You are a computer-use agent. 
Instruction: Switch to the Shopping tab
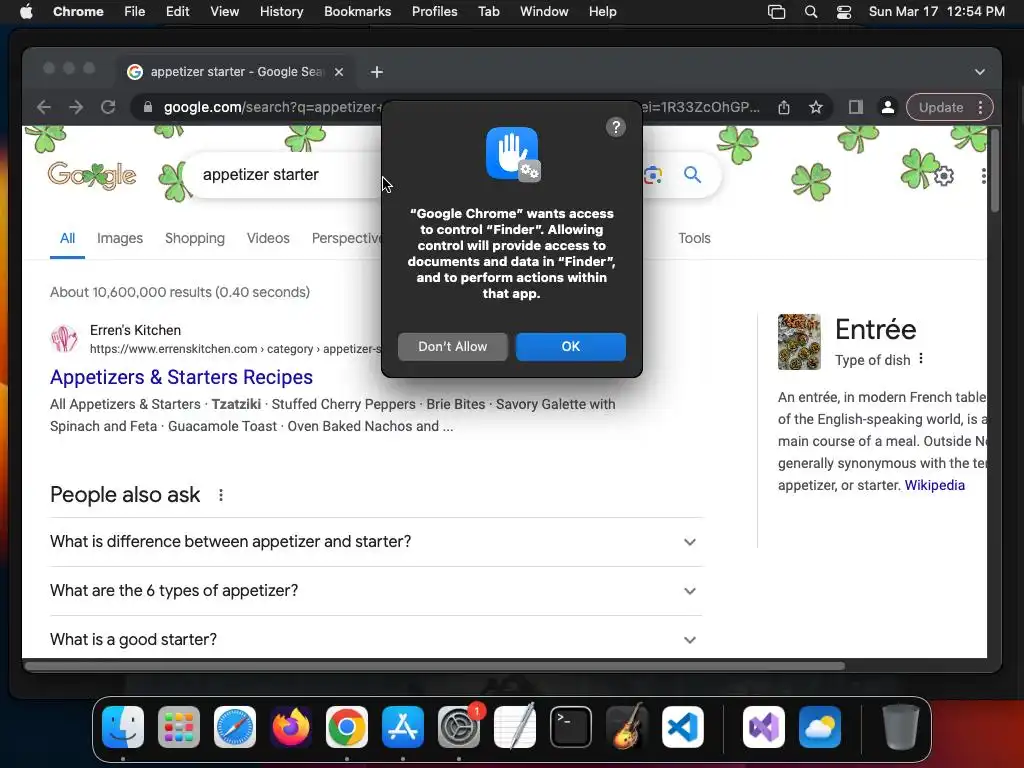pyautogui.click(x=195, y=238)
